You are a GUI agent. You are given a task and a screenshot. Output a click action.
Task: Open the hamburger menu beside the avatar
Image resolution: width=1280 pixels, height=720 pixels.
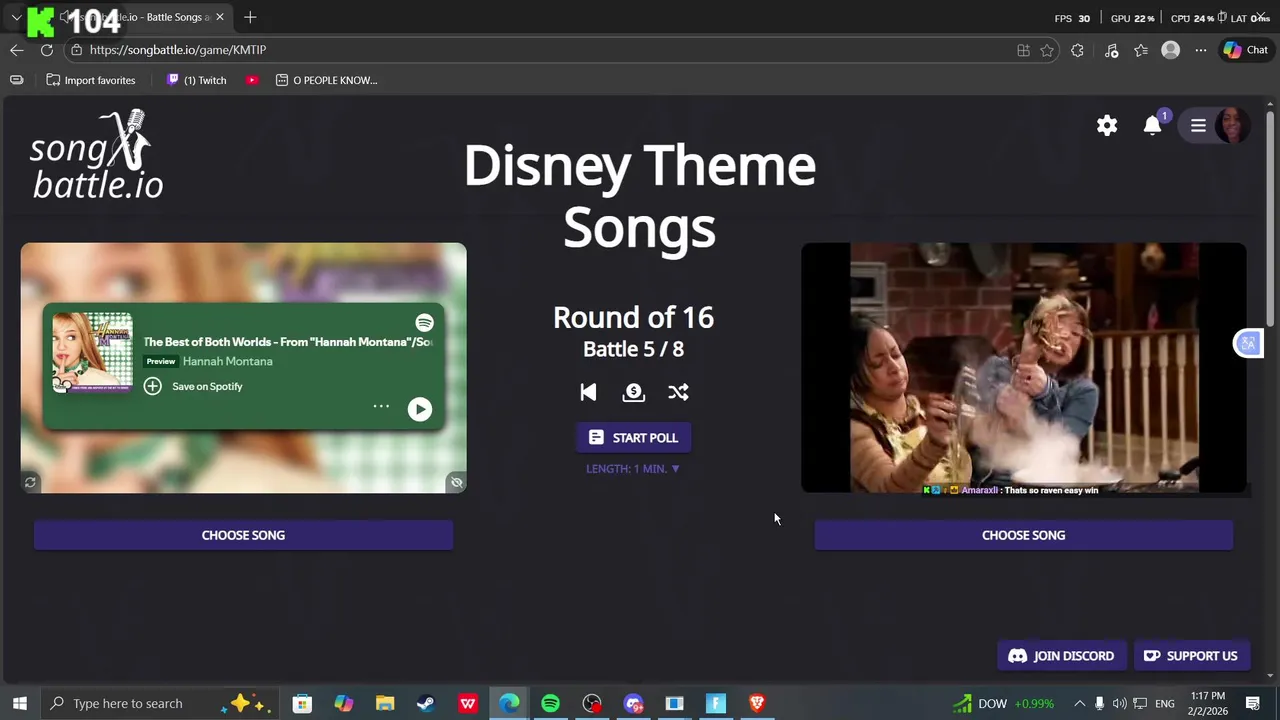[1198, 125]
